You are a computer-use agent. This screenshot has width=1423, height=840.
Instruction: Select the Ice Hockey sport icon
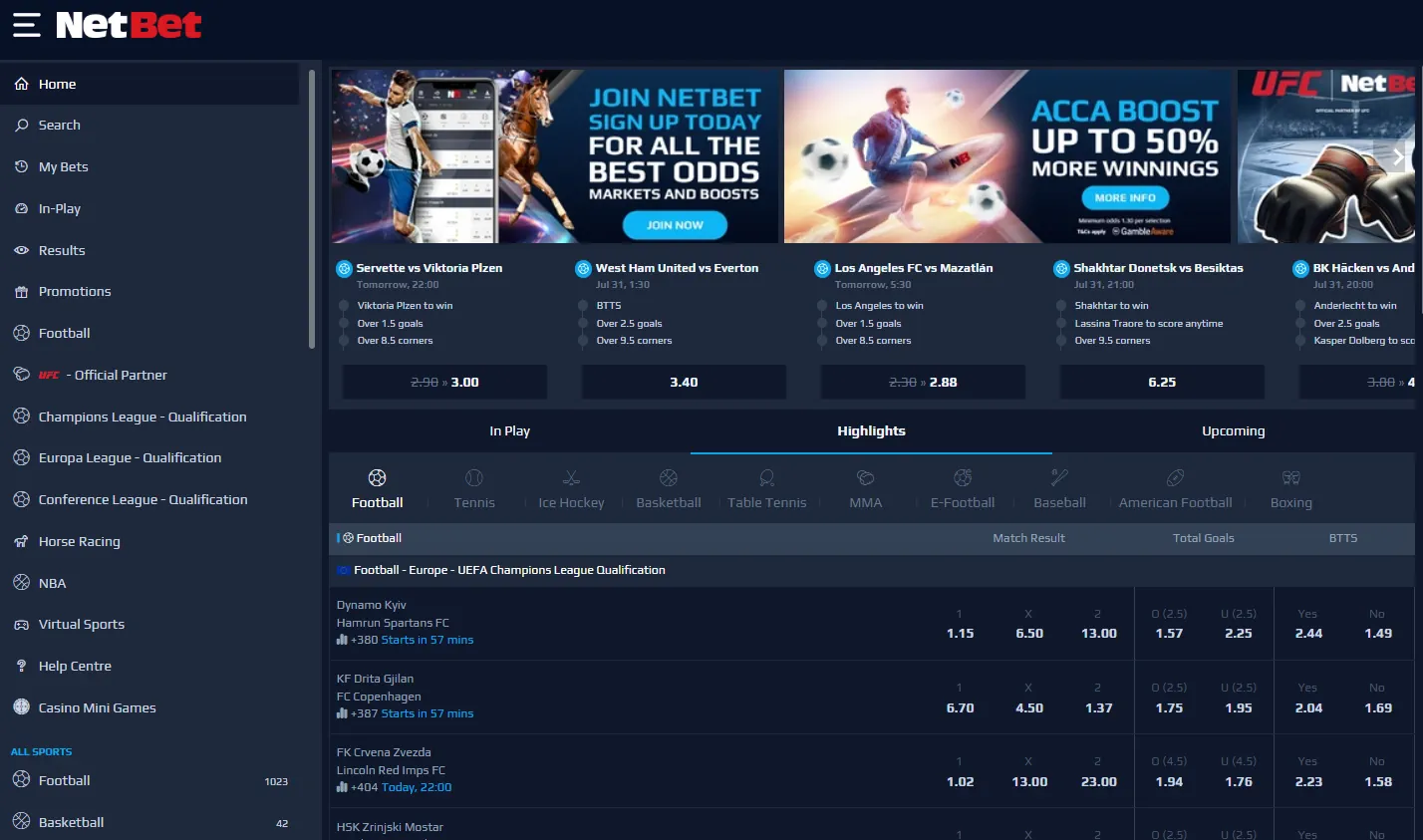[x=571, y=478]
